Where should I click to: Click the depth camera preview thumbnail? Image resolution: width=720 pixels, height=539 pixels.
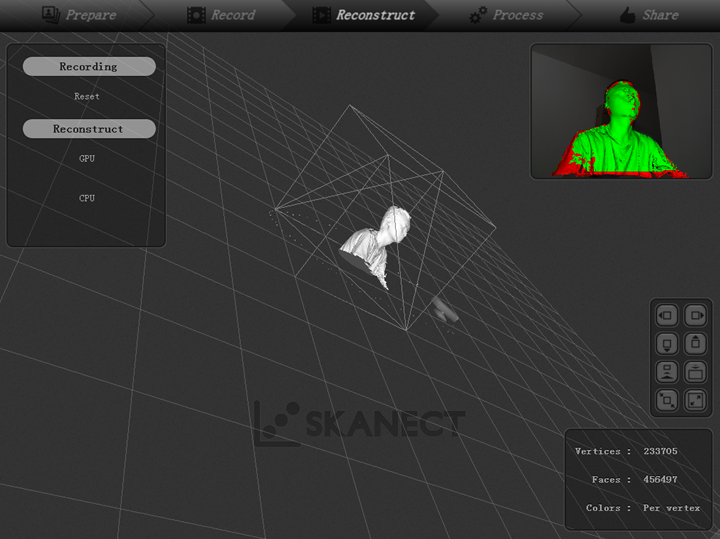621,111
